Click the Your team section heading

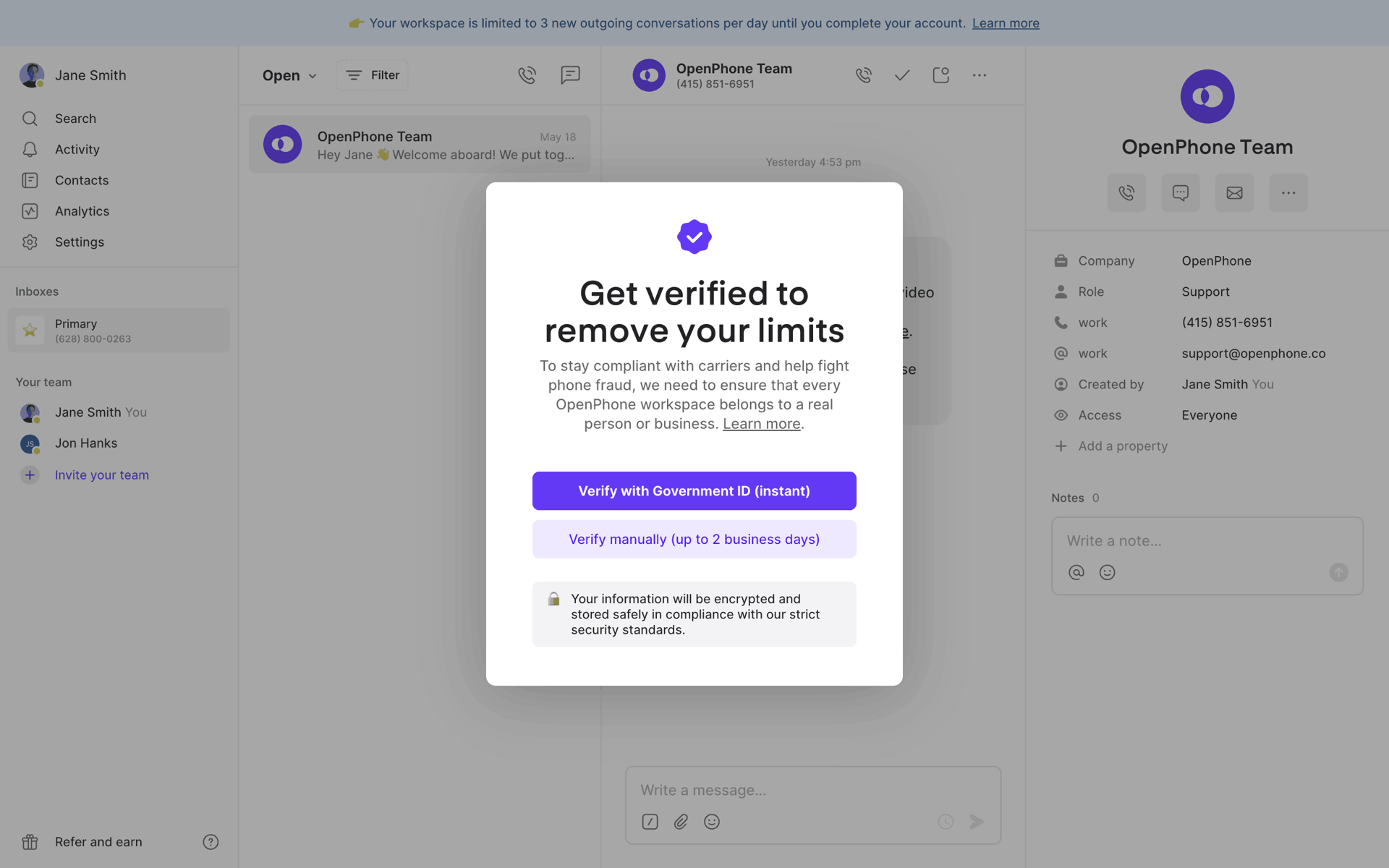(43, 382)
